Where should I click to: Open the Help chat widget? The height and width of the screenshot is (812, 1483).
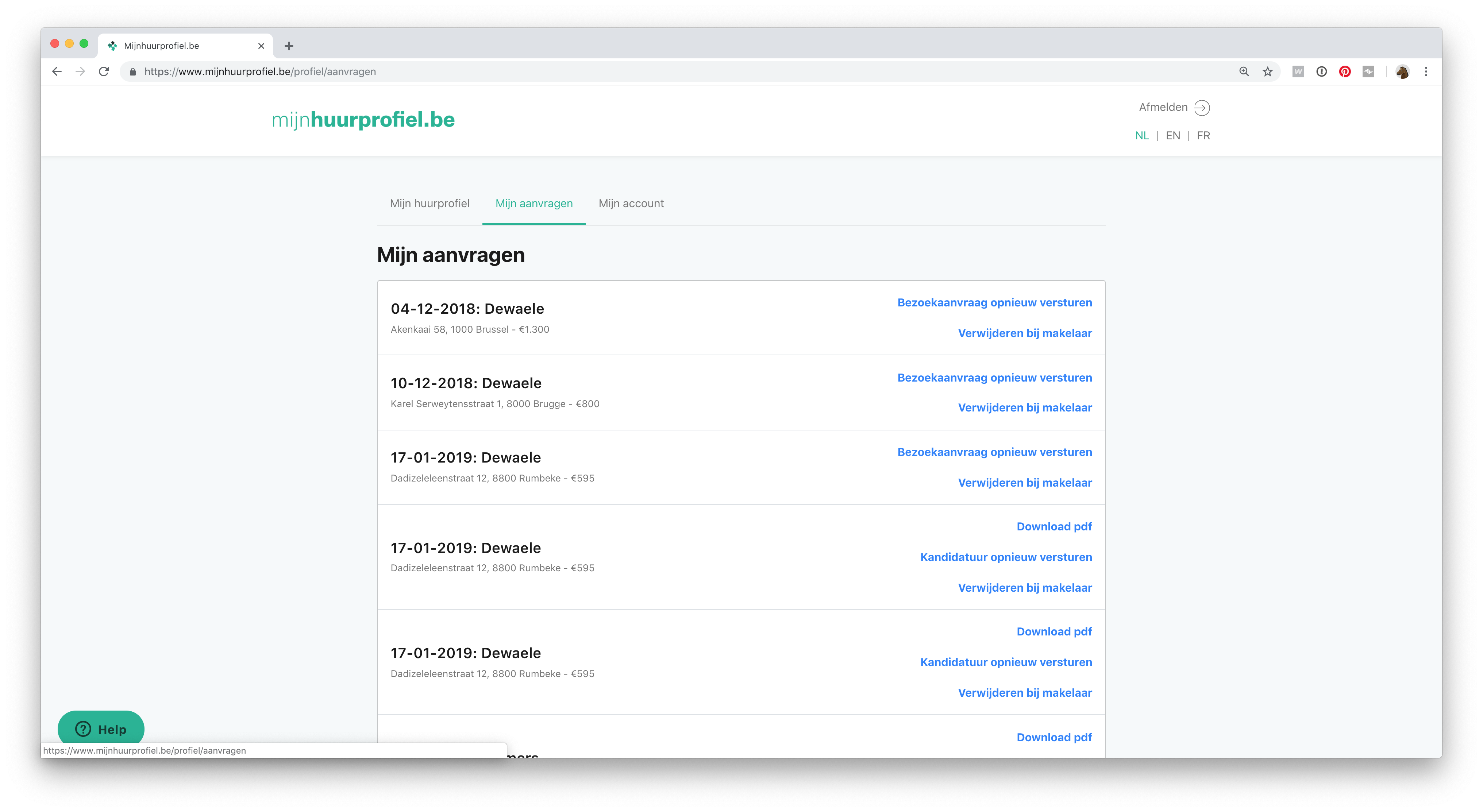click(101, 728)
